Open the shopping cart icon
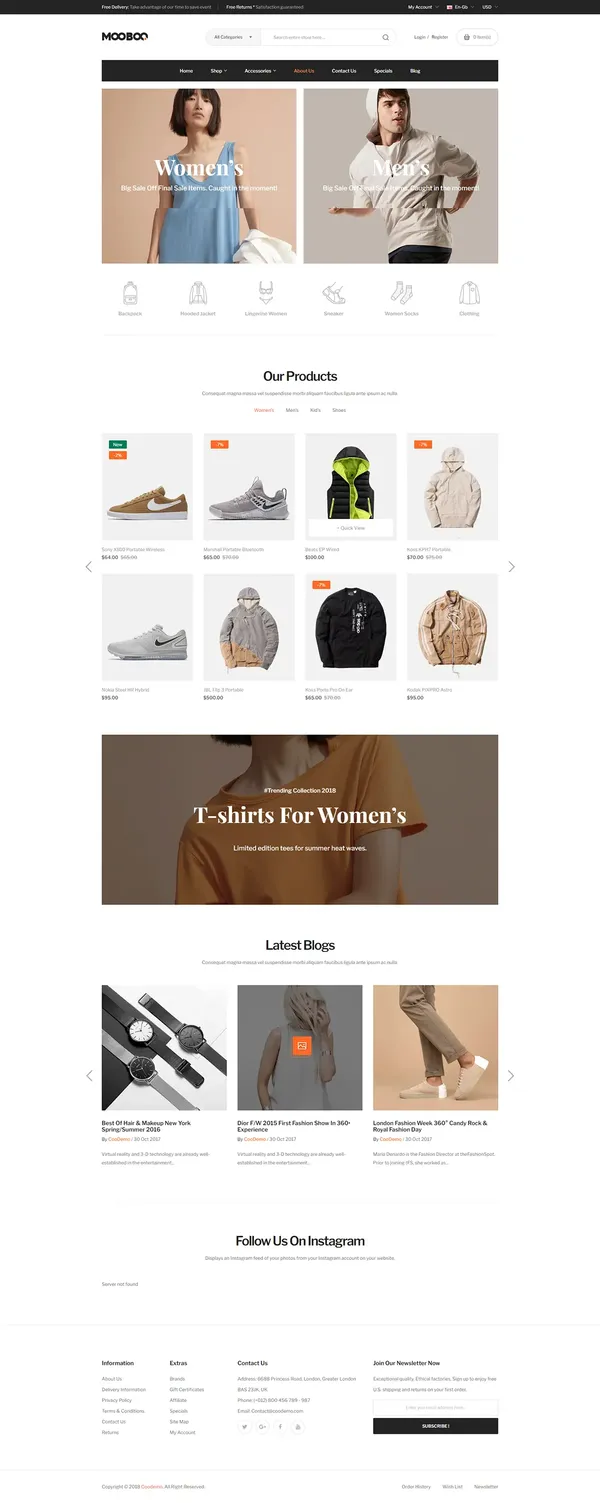 click(466, 37)
